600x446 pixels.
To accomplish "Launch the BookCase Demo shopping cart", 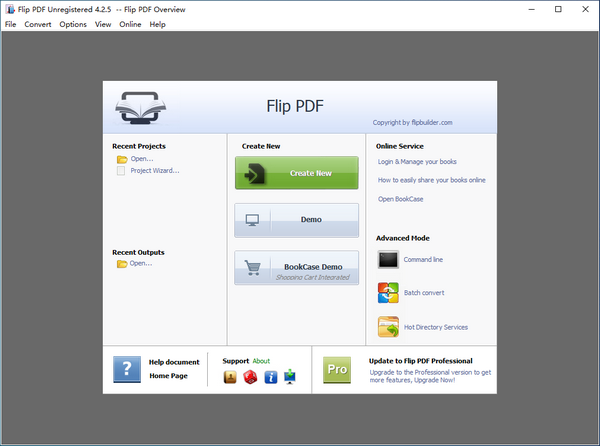I will point(296,267).
